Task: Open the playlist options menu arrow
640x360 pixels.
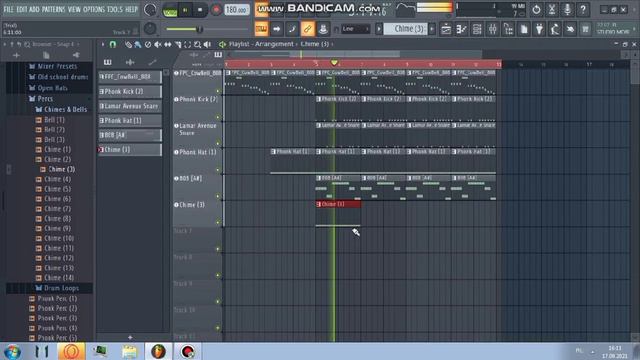Action: [x=102, y=44]
